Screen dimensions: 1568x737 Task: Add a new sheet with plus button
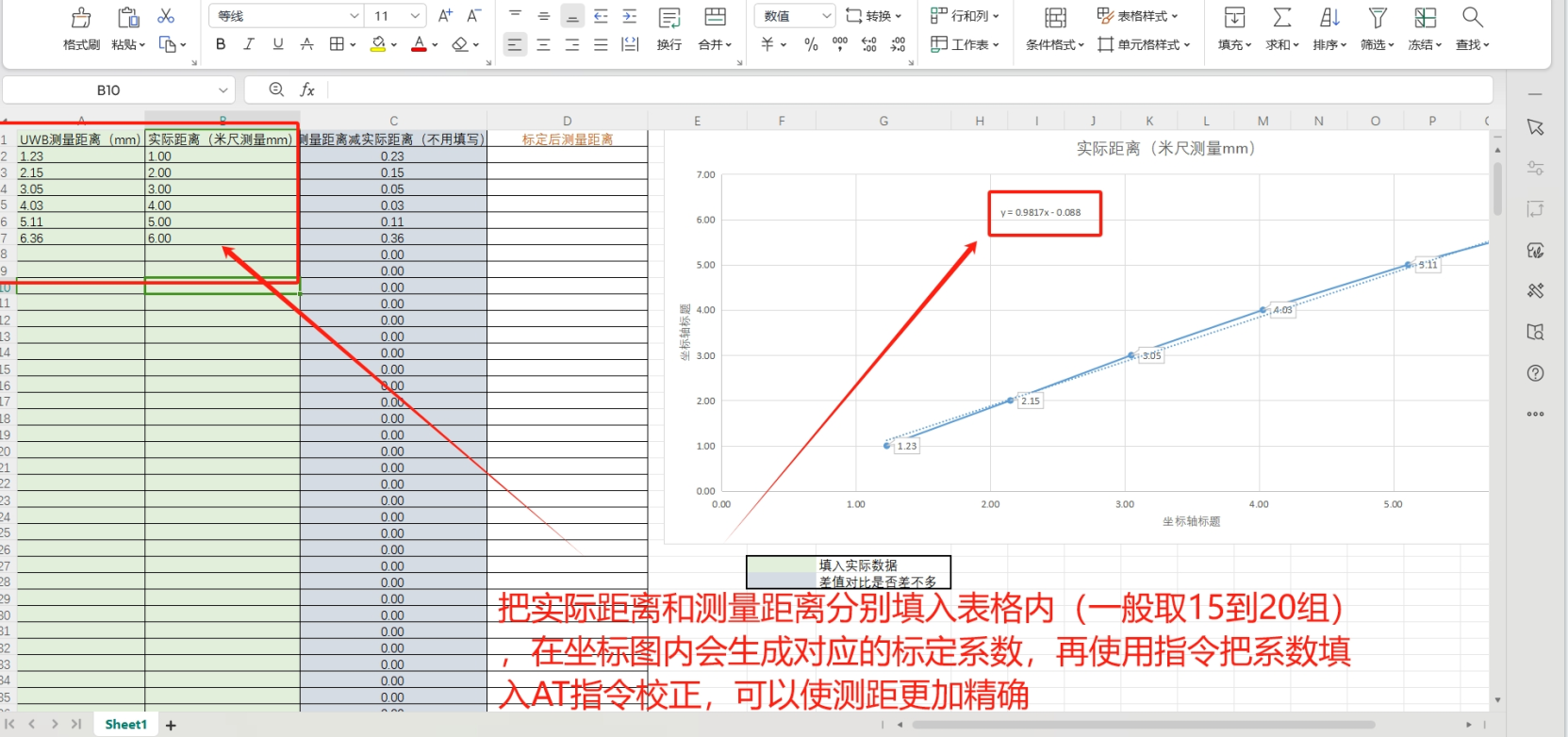tap(171, 725)
